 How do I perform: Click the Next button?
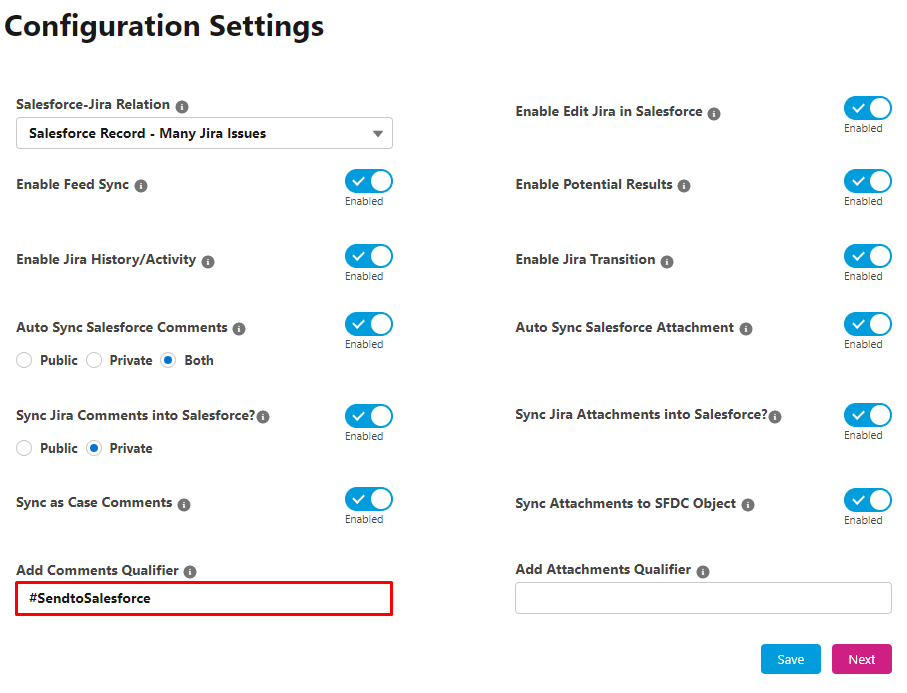(x=861, y=659)
